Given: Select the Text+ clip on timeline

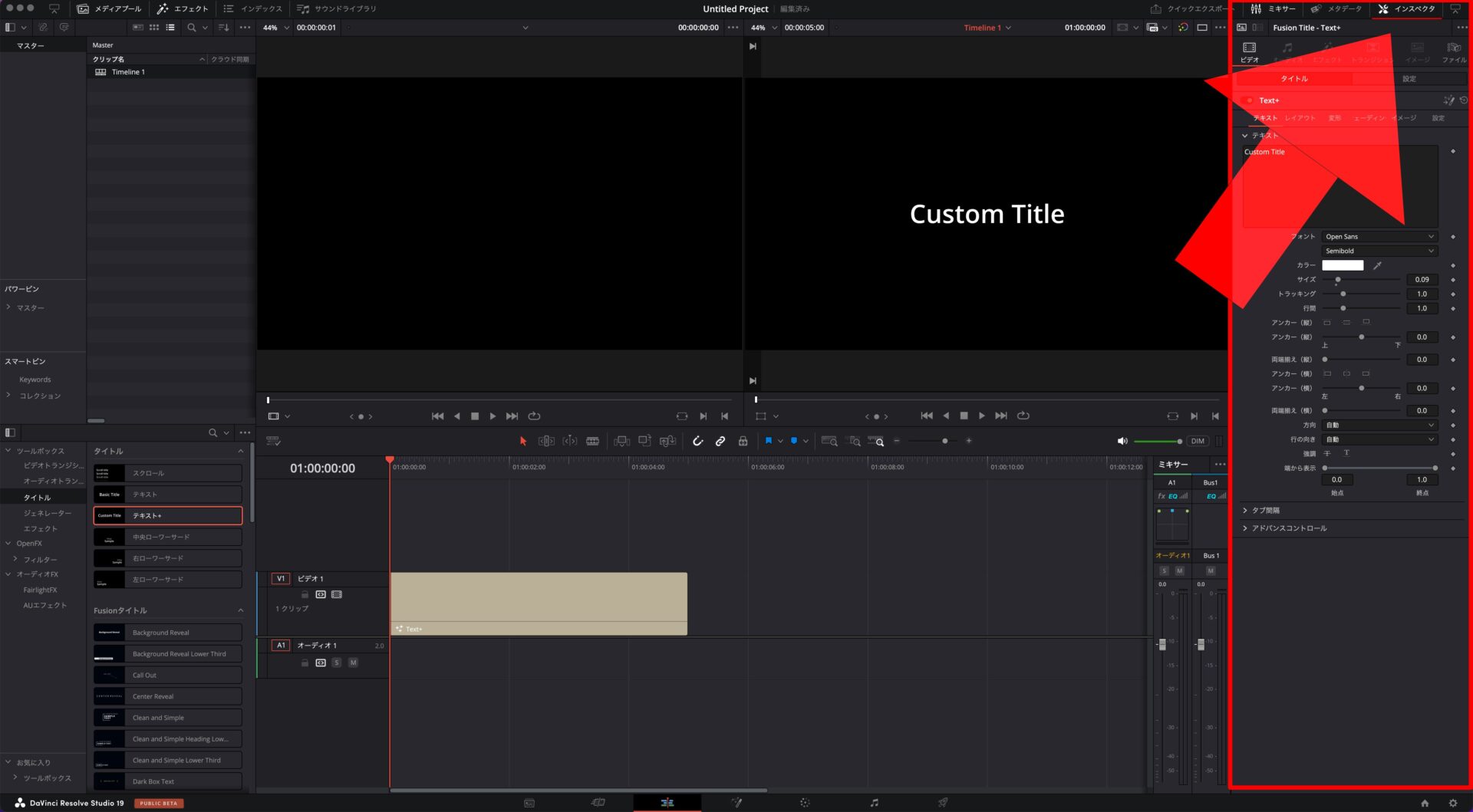Looking at the screenshot, I should [539, 603].
